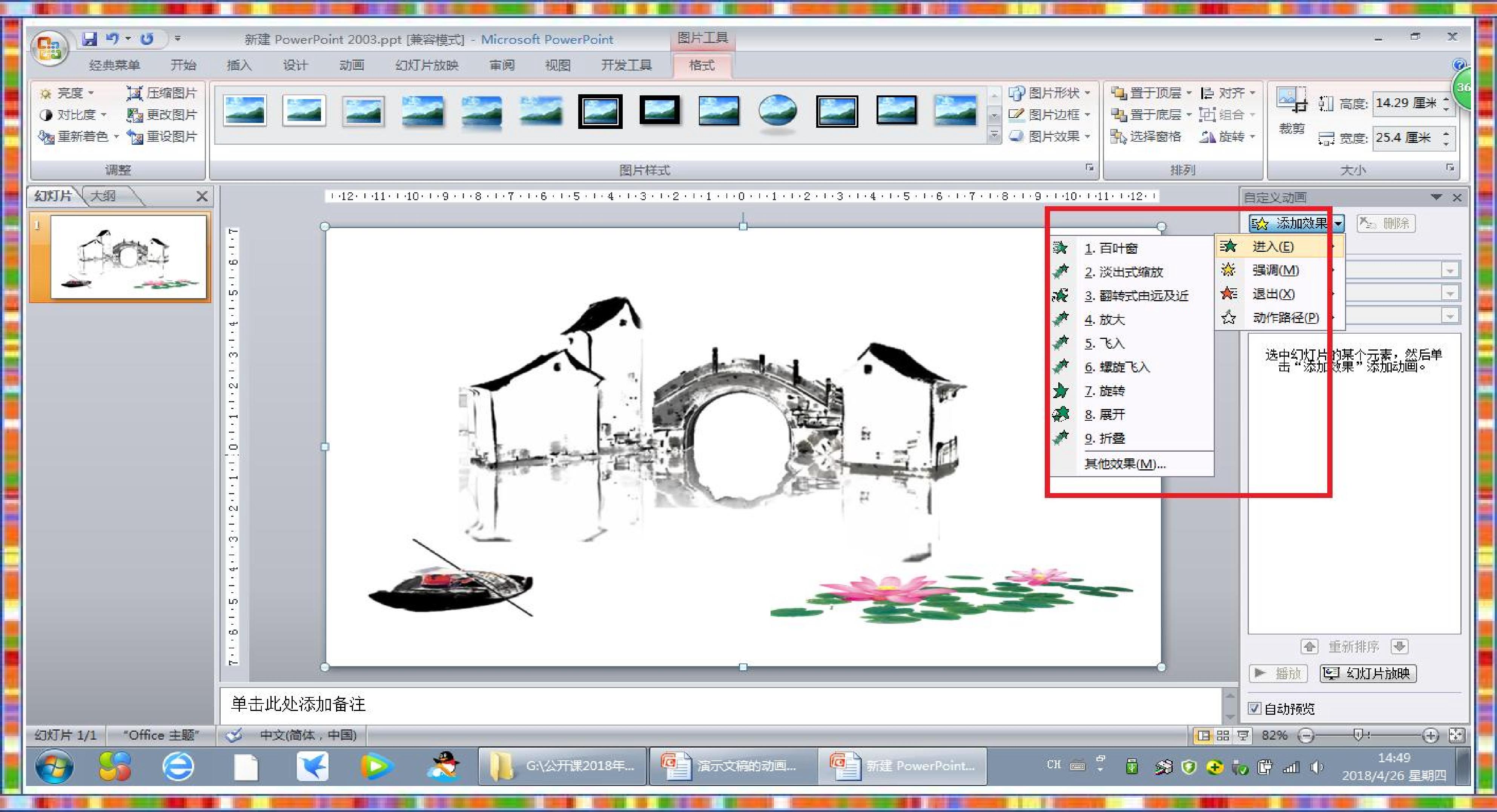Select the oval picture style thumbnail
The width and height of the screenshot is (1497, 812).
[777, 110]
